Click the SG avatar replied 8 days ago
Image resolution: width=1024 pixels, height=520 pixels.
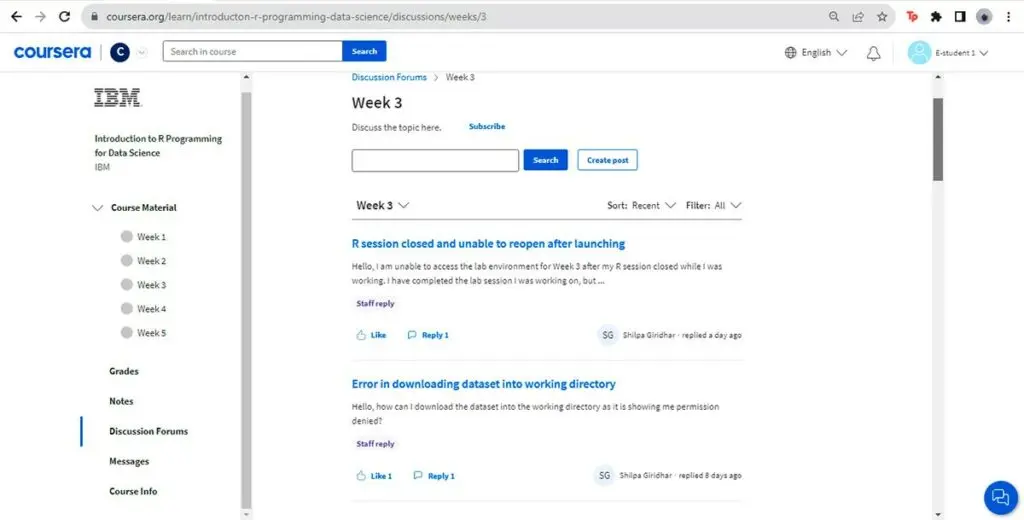604,476
